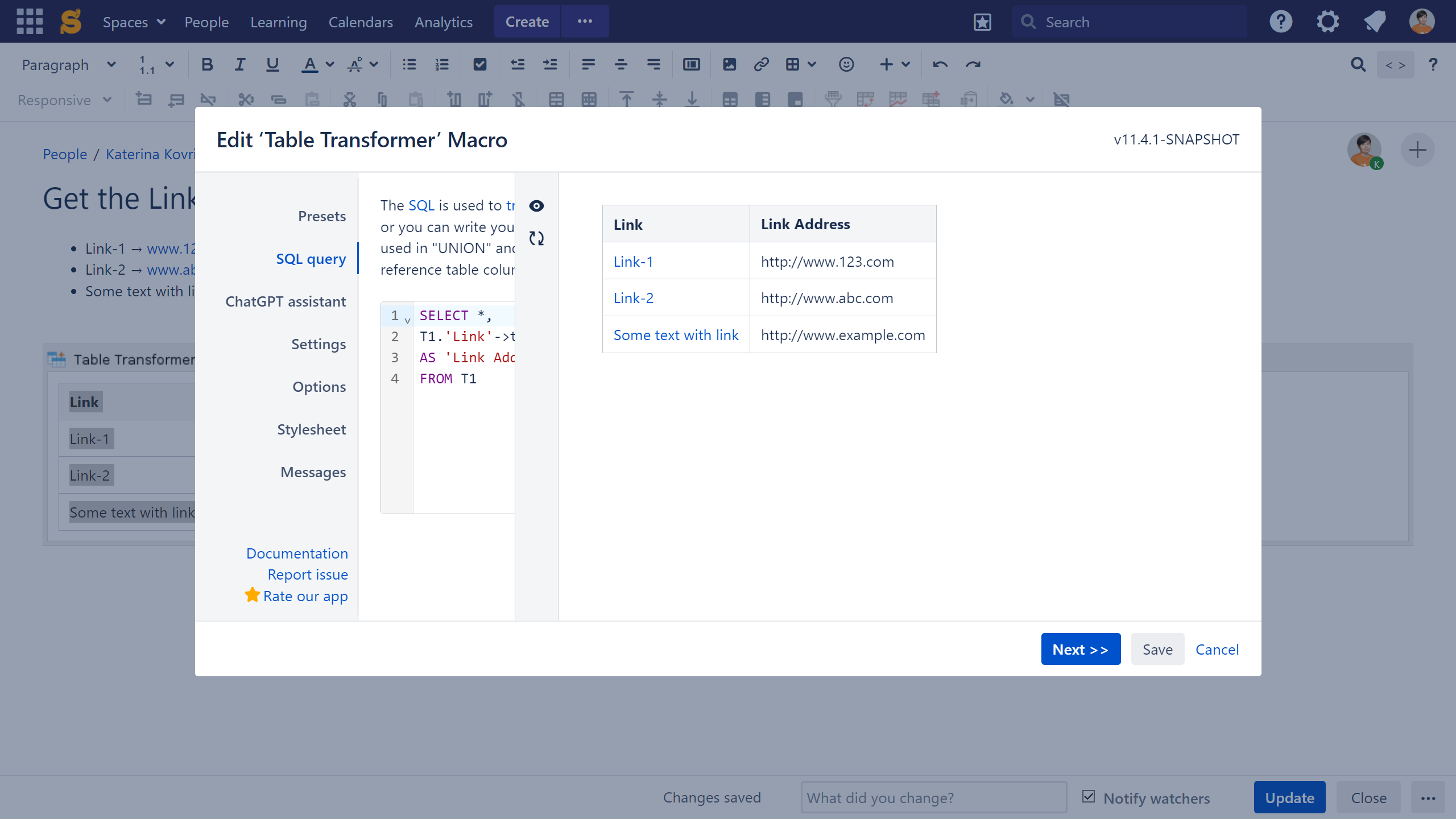Viewport: 1456px width, 819px height.
Task: Switch to the Presets tab
Action: click(x=321, y=216)
